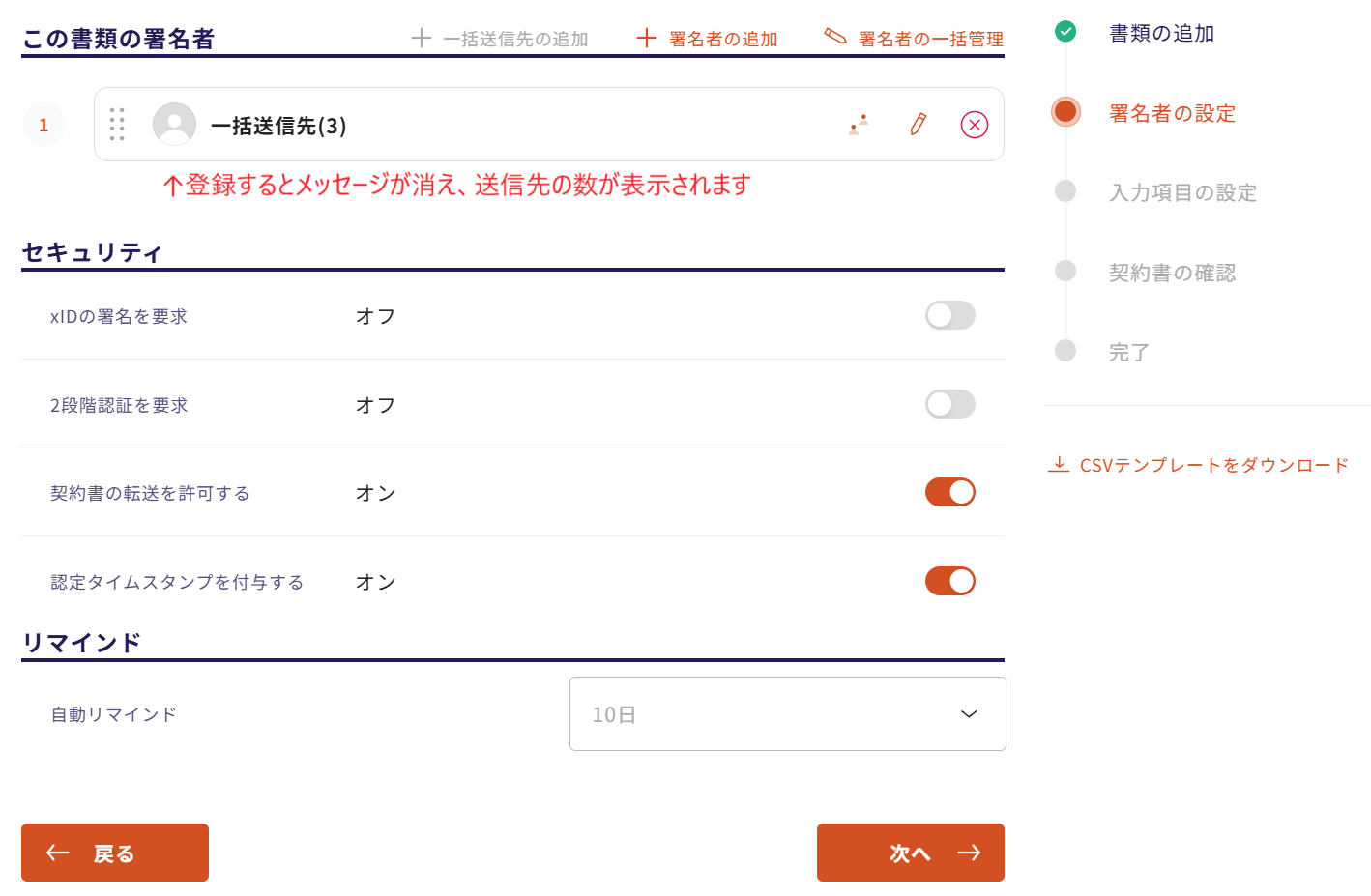Disable 契約書の転送を許可する toggle

(x=949, y=492)
